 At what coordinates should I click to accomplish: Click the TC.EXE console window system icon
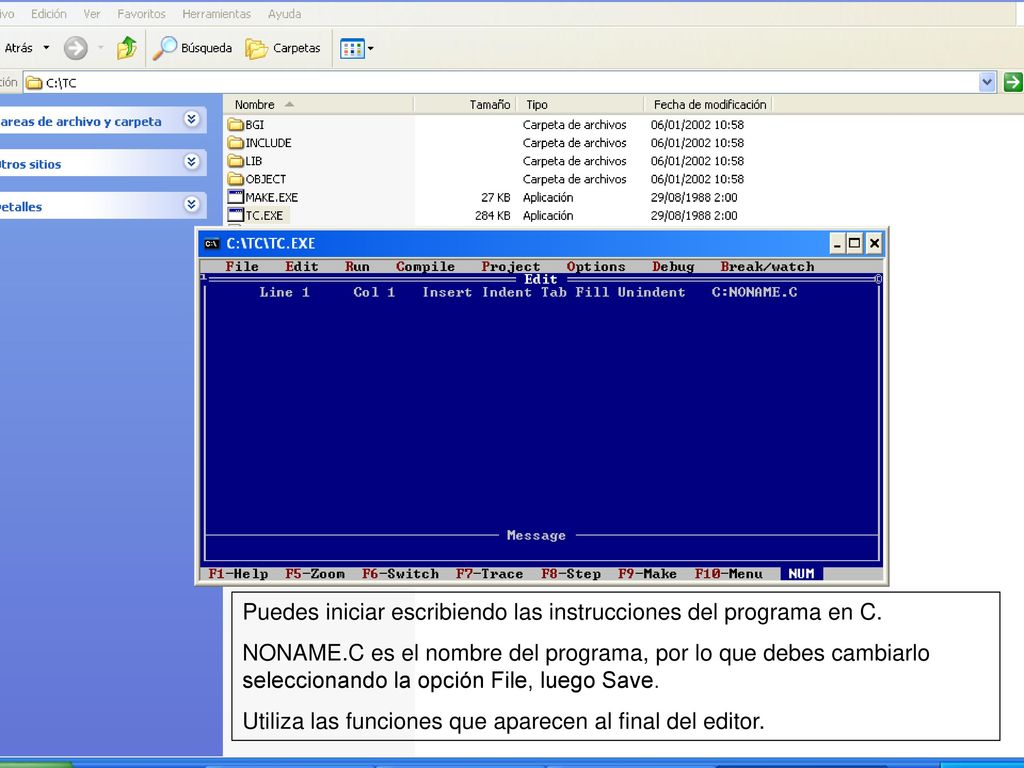click(x=212, y=244)
